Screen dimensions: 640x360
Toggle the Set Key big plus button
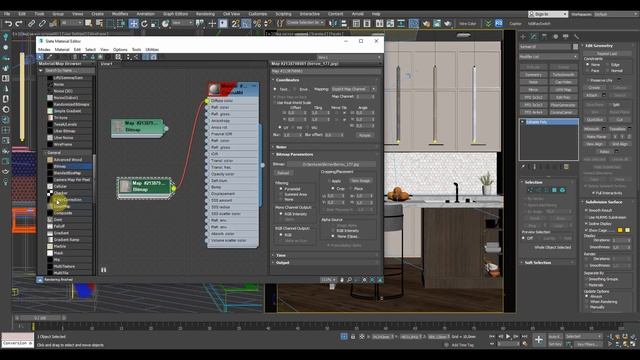coord(539,340)
